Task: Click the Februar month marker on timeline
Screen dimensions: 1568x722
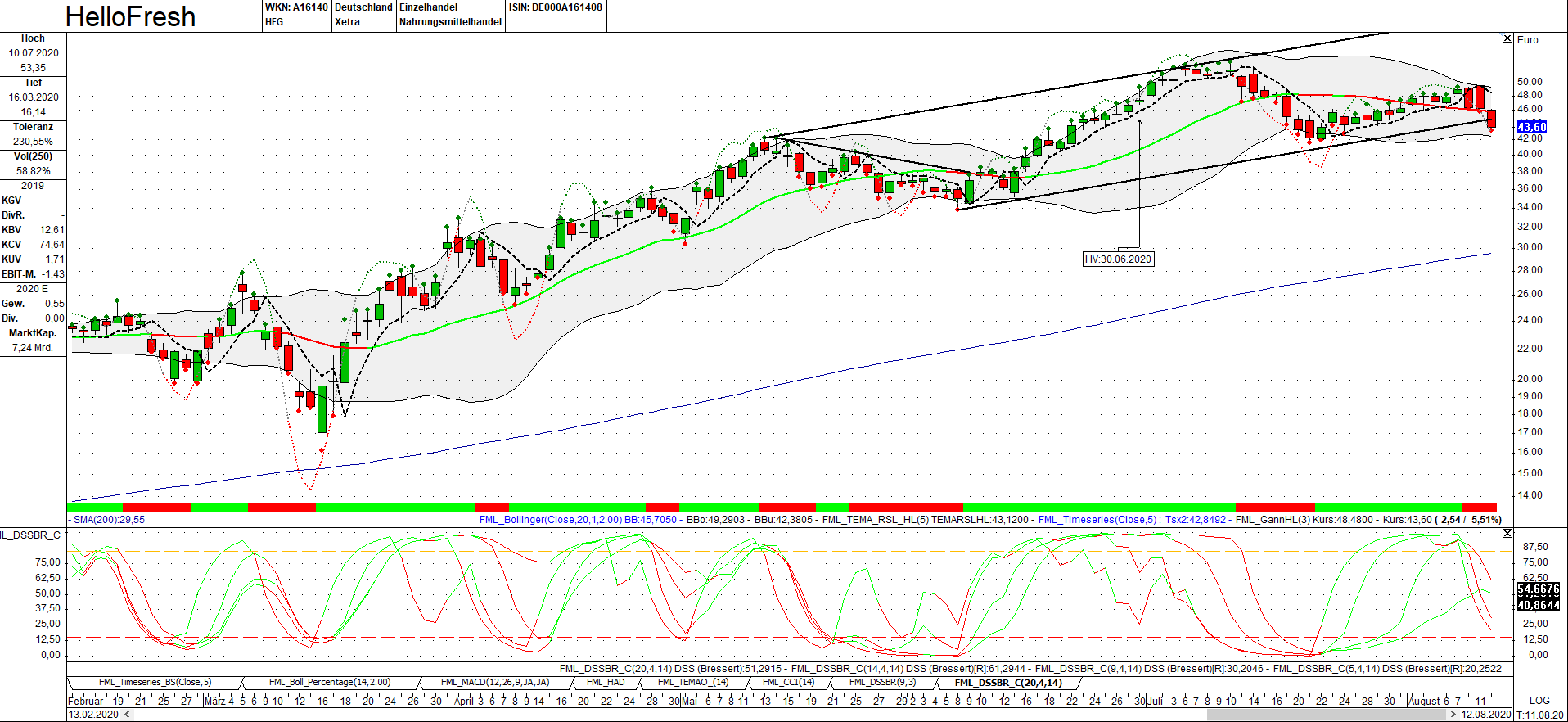Action: pos(86,701)
